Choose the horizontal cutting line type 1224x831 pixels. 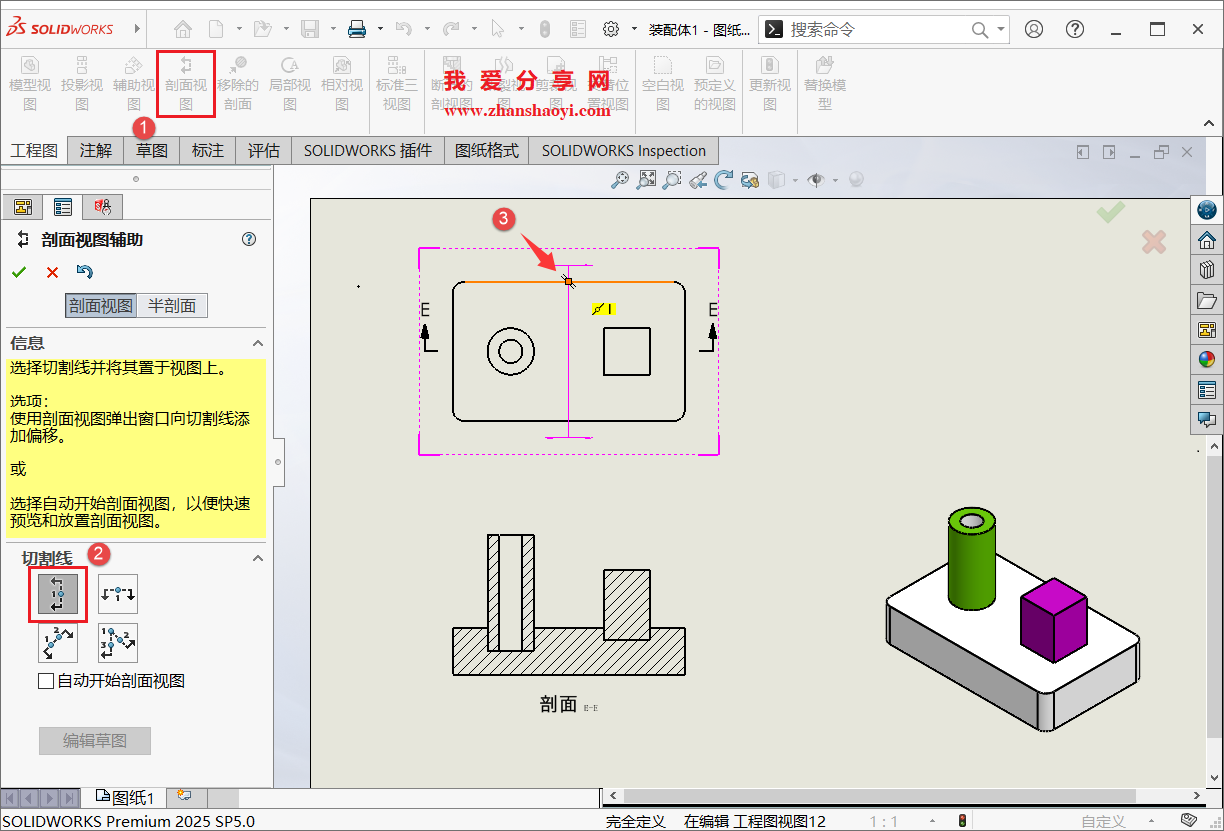118,594
